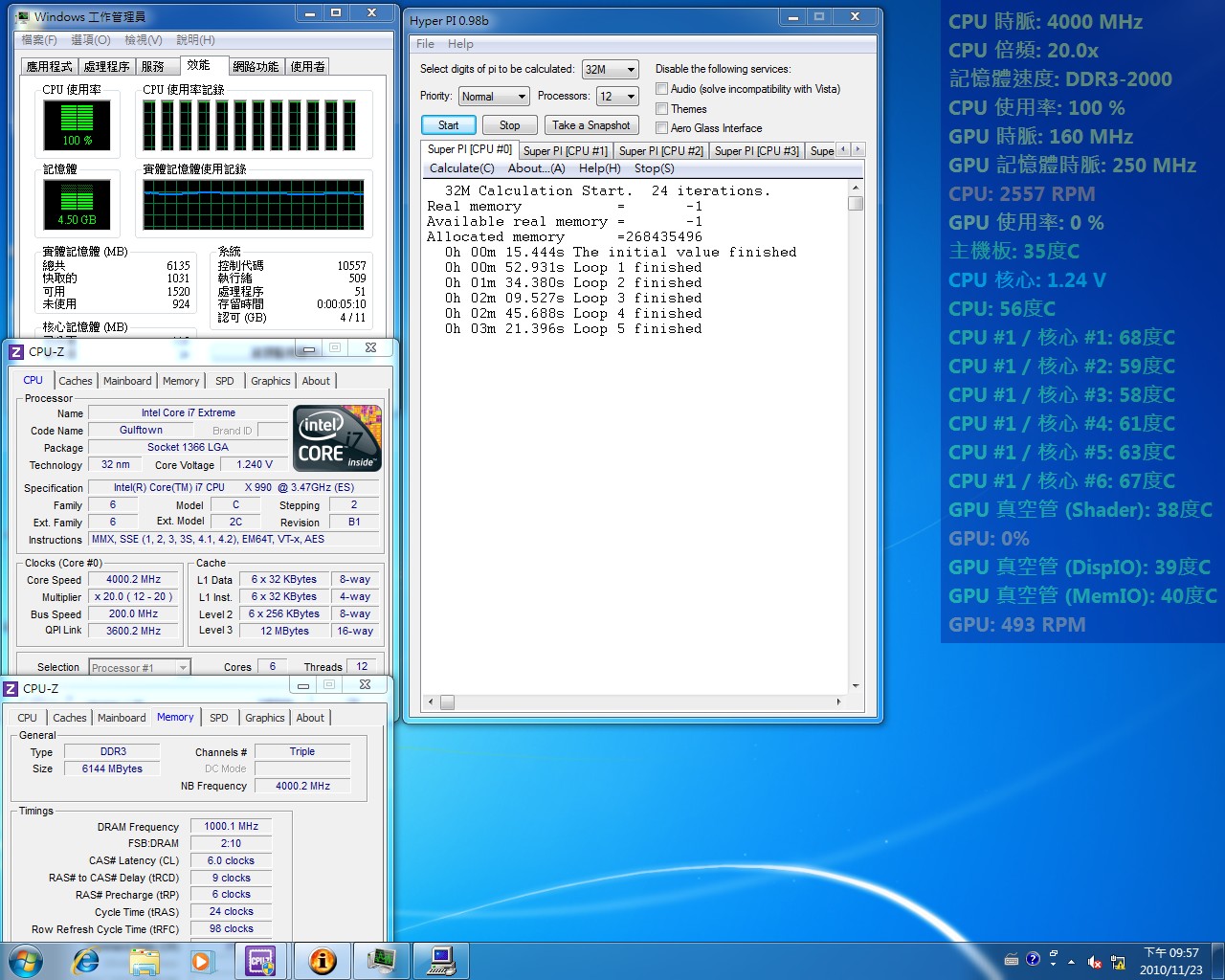Start the Hyper PI calculation
Image resolution: width=1225 pixels, height=980 pixels.
tap(448, 125)
